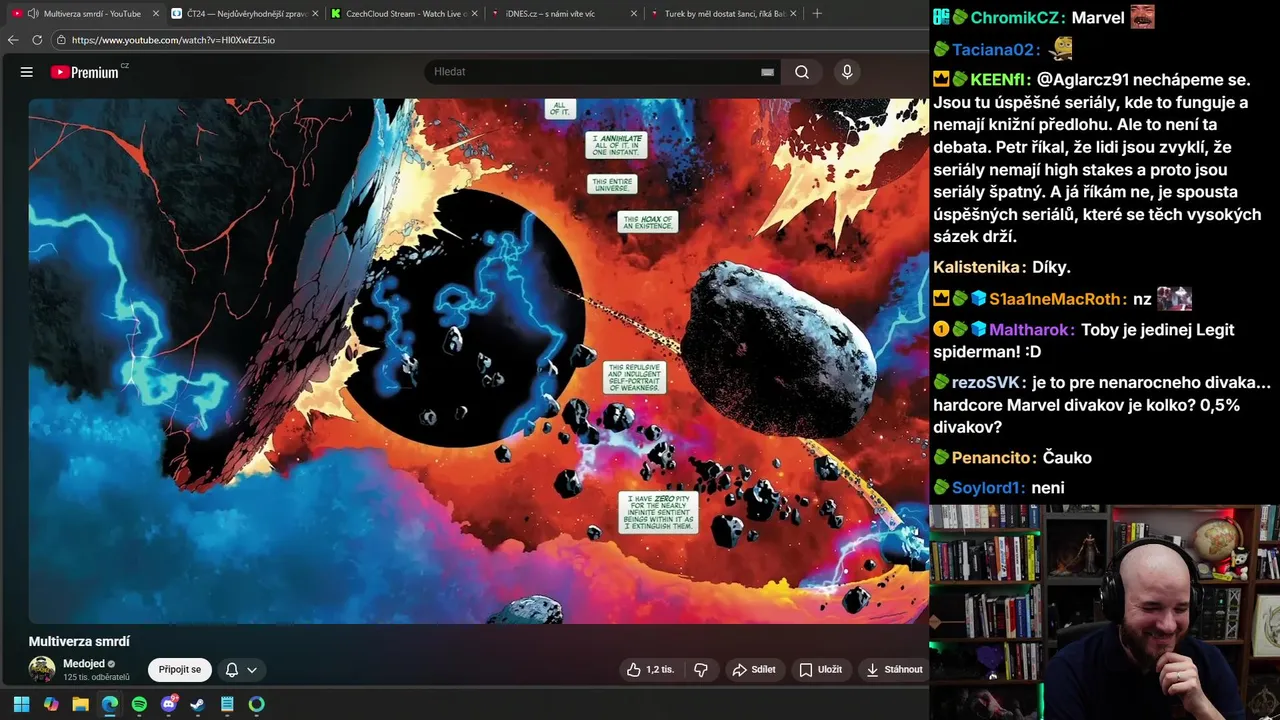Close the Multiverza smrdí YouTube tab
Screen dimensions: 1280x720
point(156,14)
